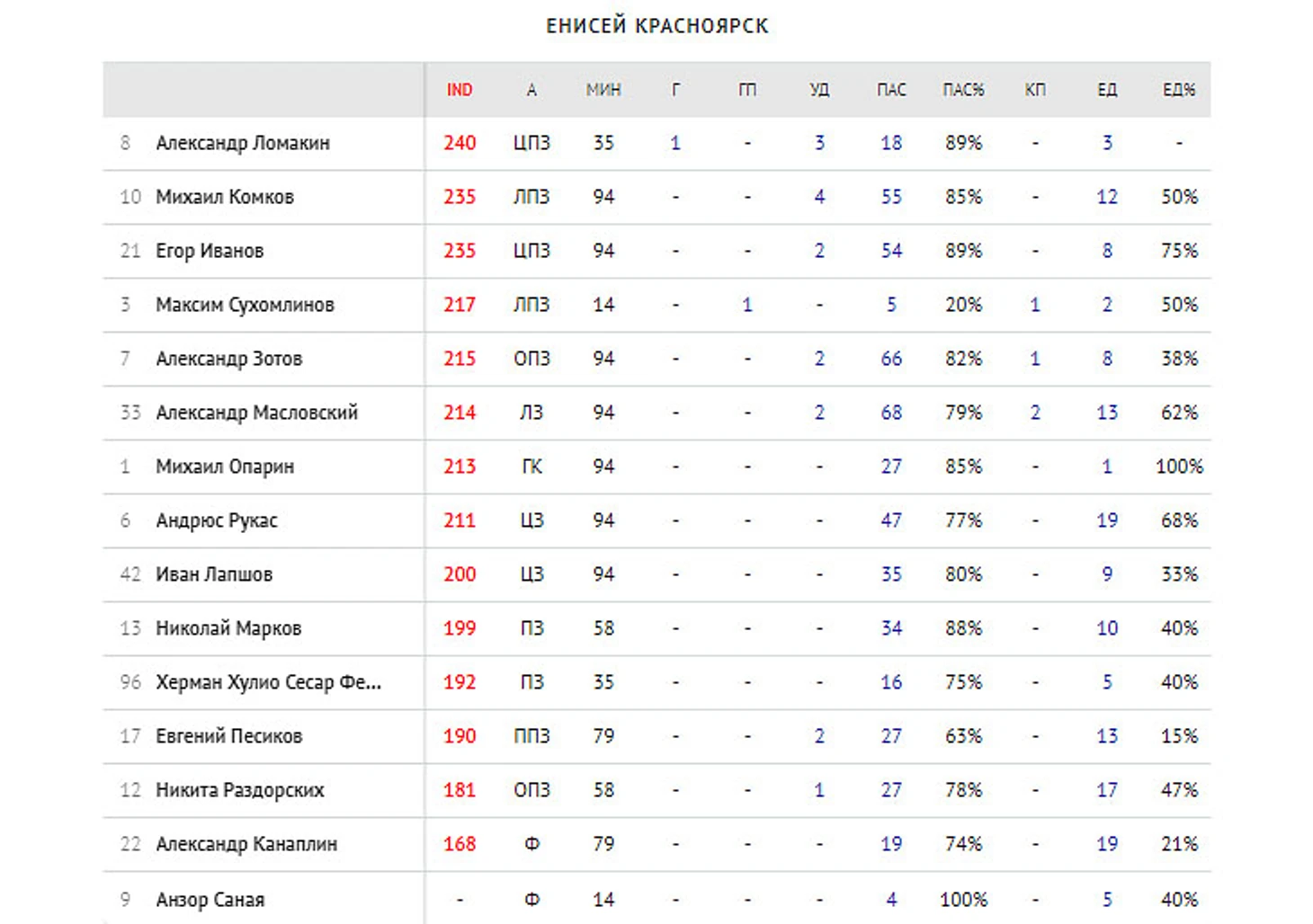Open player Александр Ломакин
Viewport: 1313px width, 924px height.
click(x=243, y=143)
